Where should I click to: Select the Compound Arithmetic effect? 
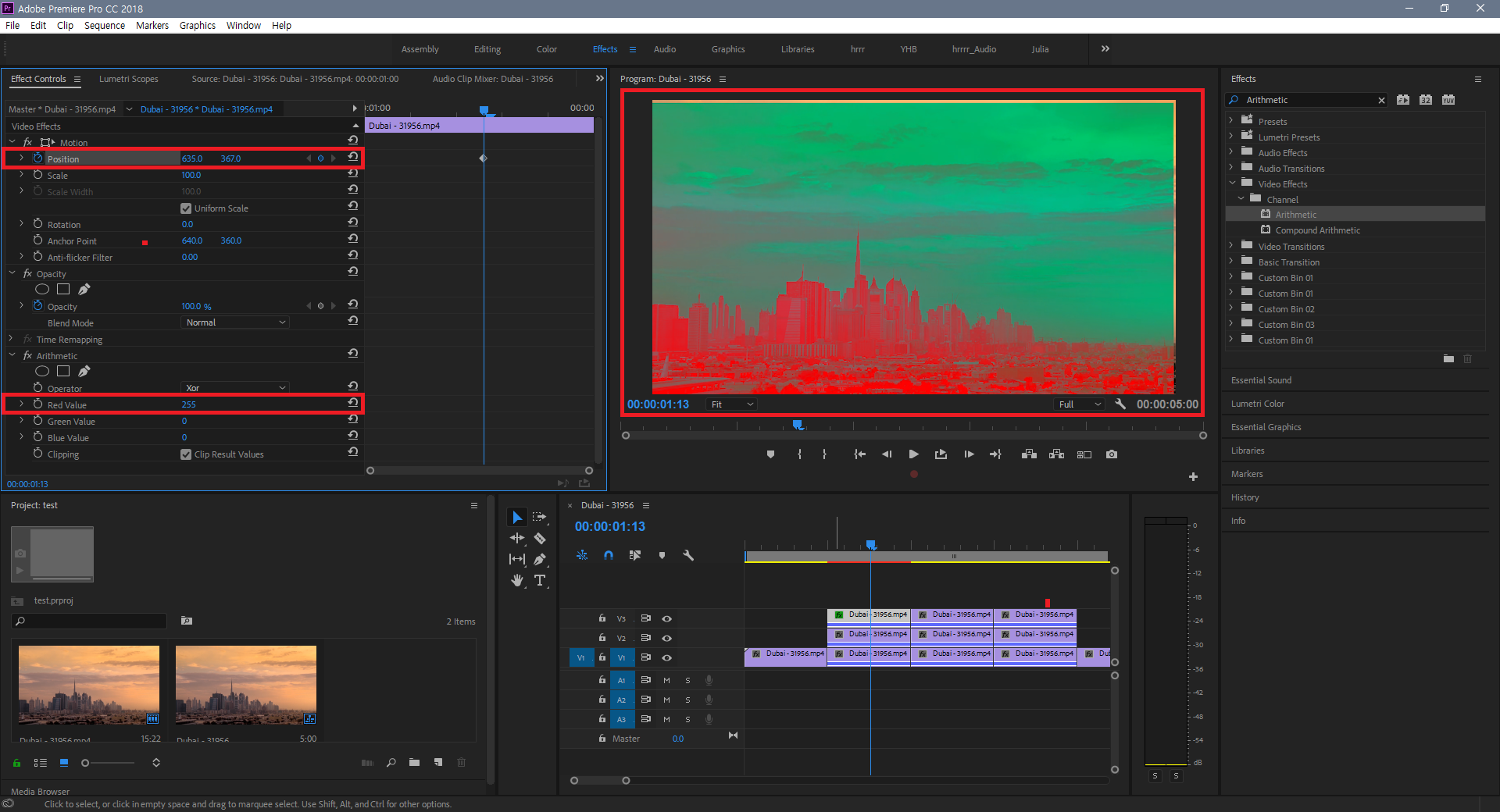(x=1317, y=230)
